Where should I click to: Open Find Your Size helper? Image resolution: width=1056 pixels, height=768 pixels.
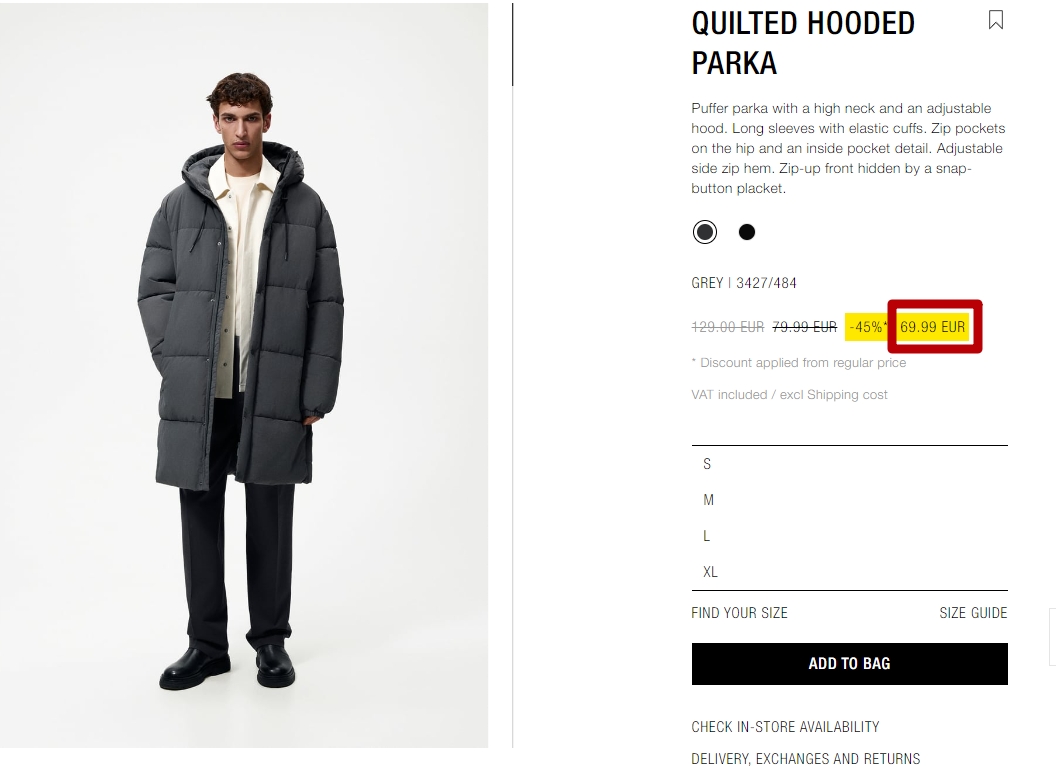[739, 613]
